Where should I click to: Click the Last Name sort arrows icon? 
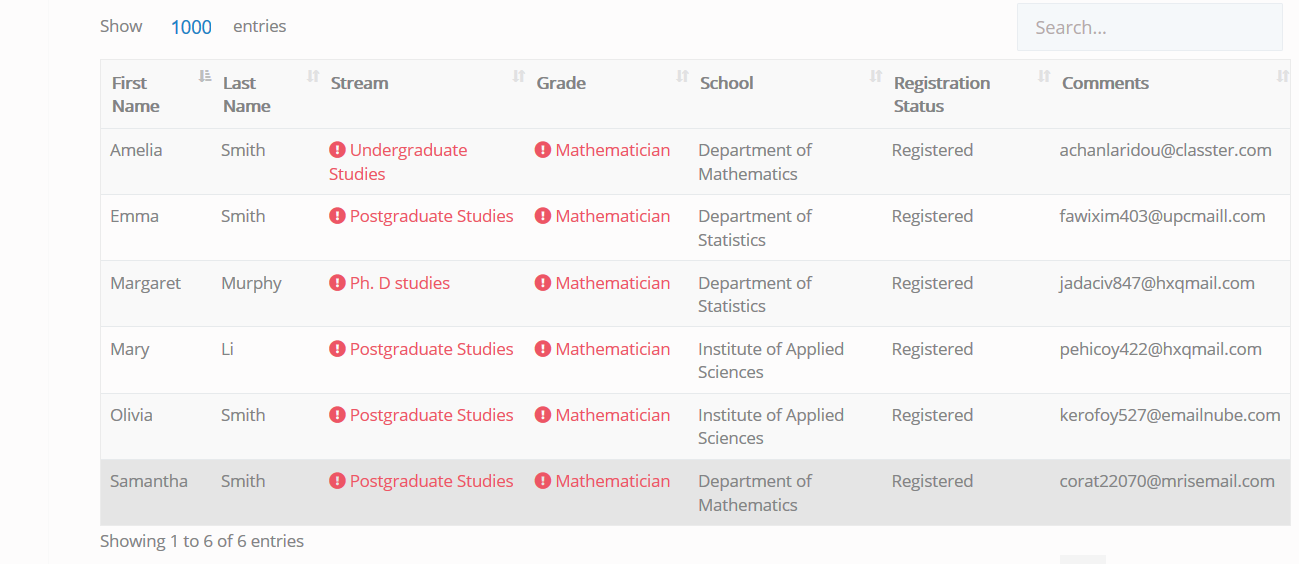pyautogui.click(x=313, y=76)
